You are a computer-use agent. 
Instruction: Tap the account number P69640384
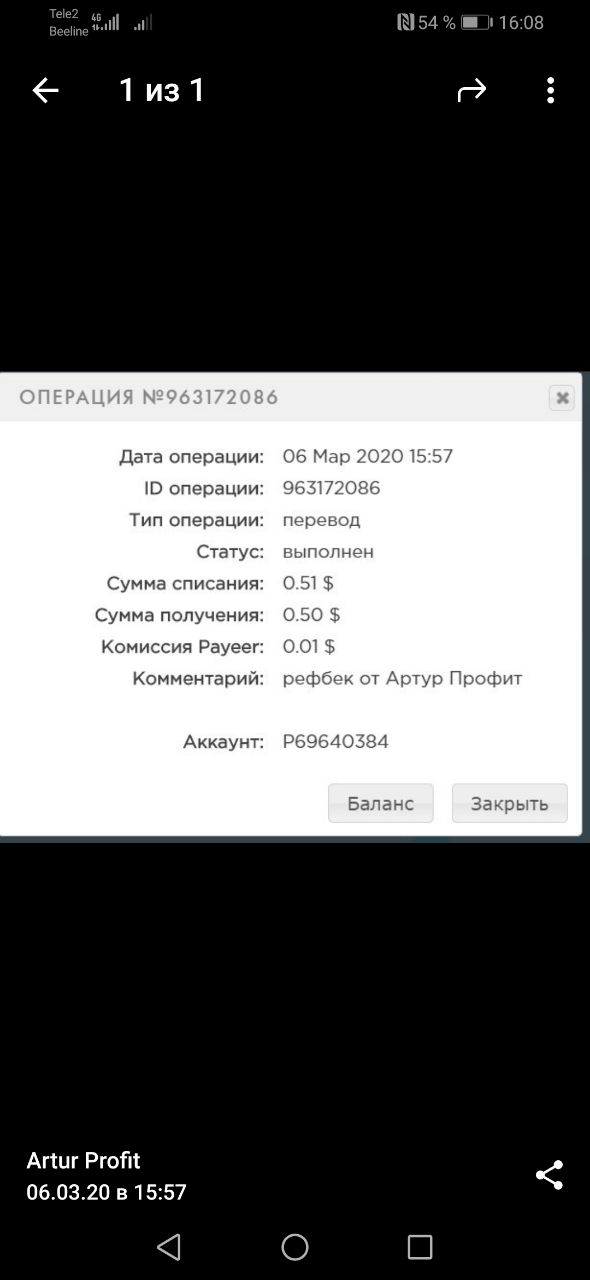(336, 742)
